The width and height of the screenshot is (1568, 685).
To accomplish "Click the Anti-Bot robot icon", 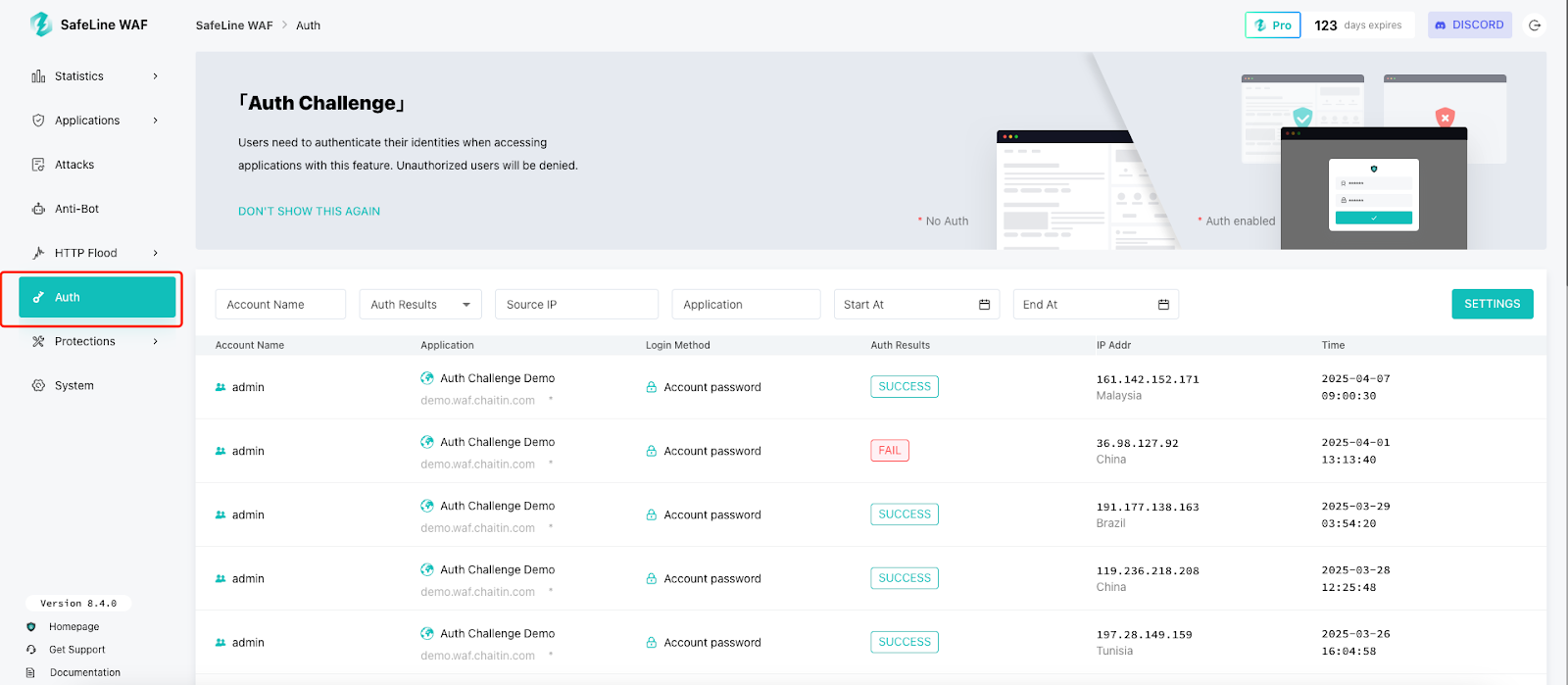I will (x=38, y=209).
